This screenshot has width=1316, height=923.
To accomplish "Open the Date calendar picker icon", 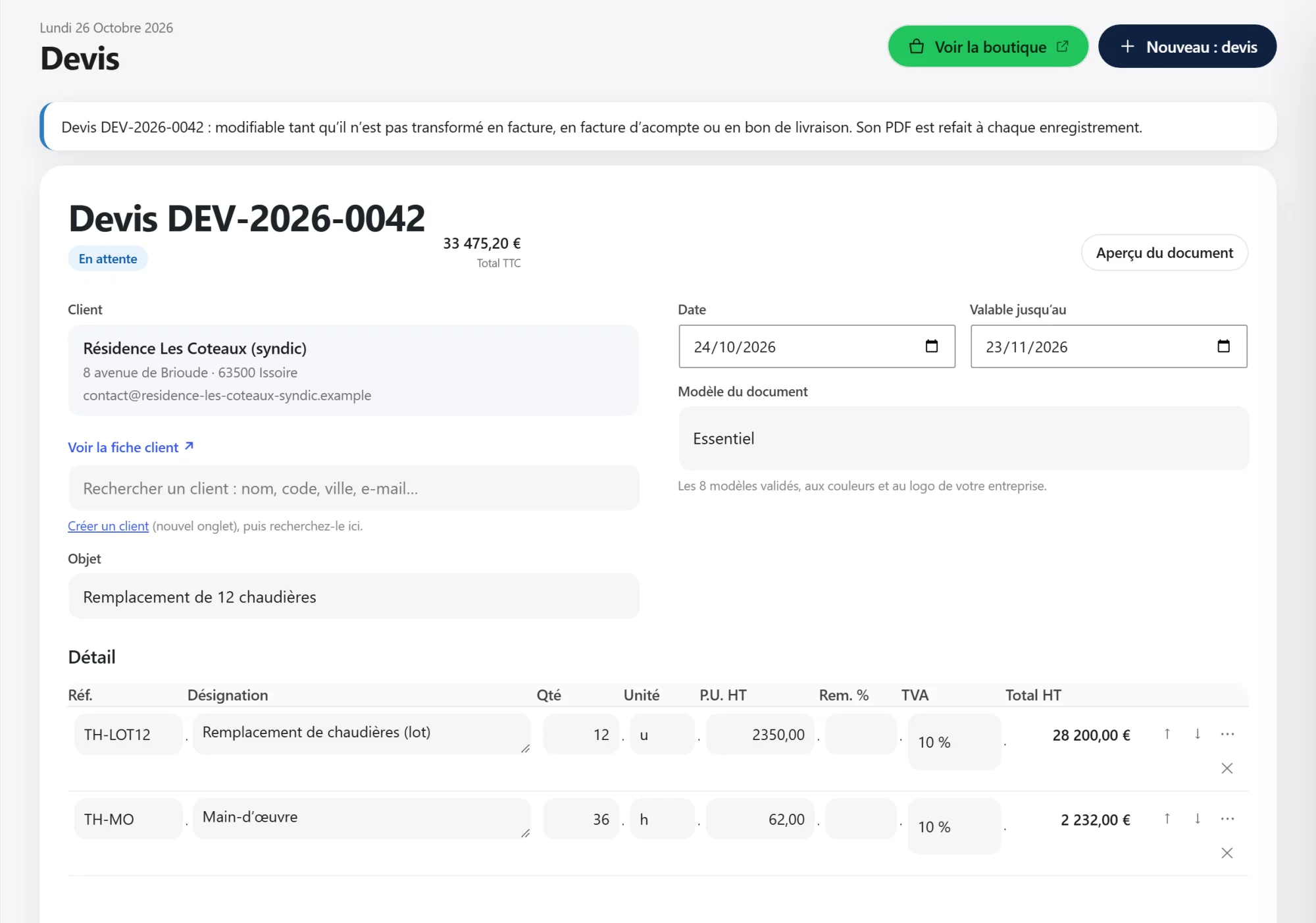I will pos(932,346).
